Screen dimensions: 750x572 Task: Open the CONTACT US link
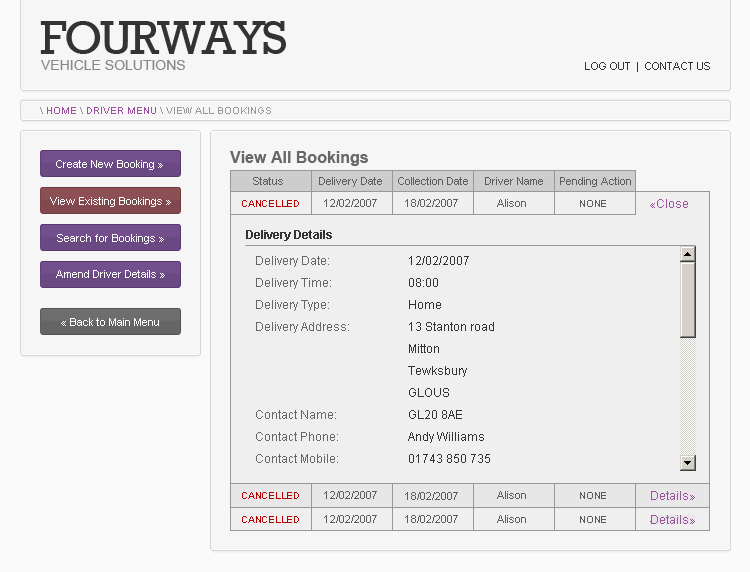coord(677,66)
